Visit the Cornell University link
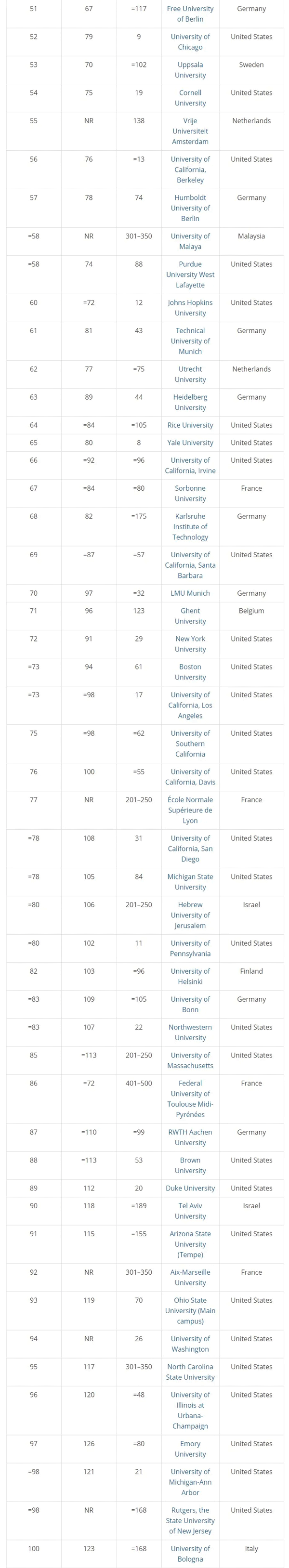 coord(190,98)
